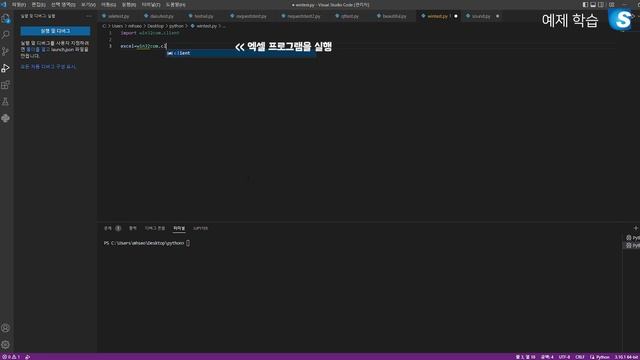Expand wintest.py breadcrumb segment

[x=204, y=26]
